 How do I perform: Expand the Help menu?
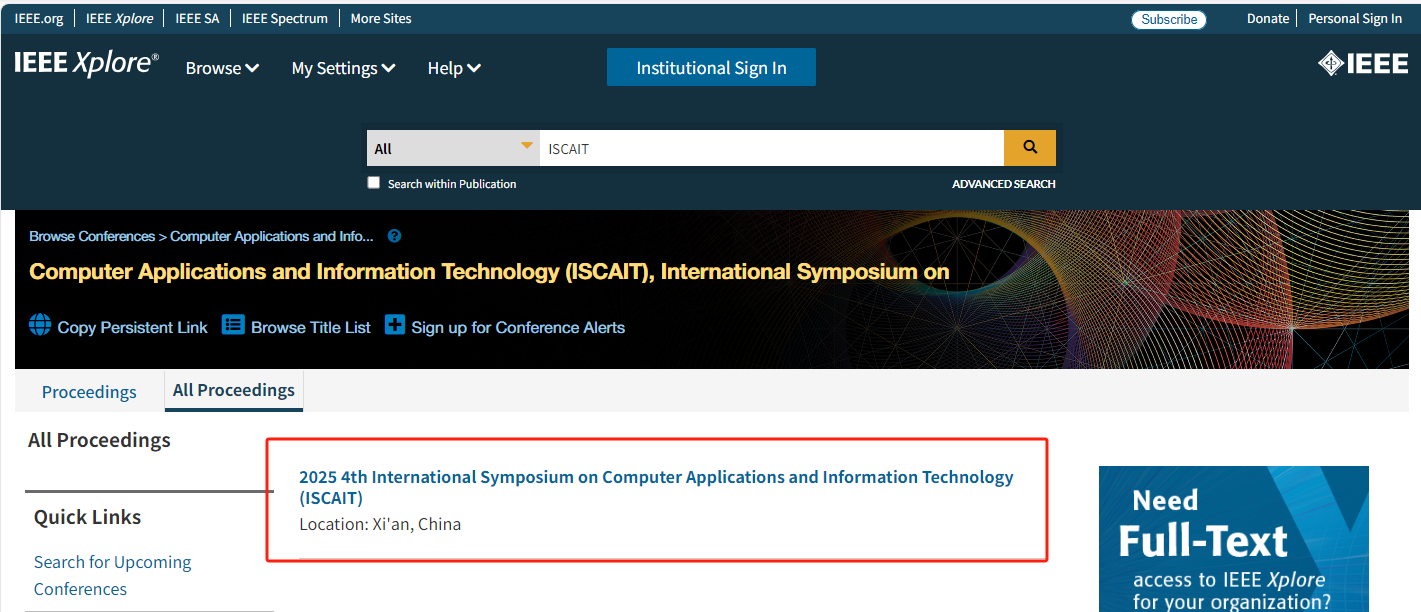coord(454,68)
